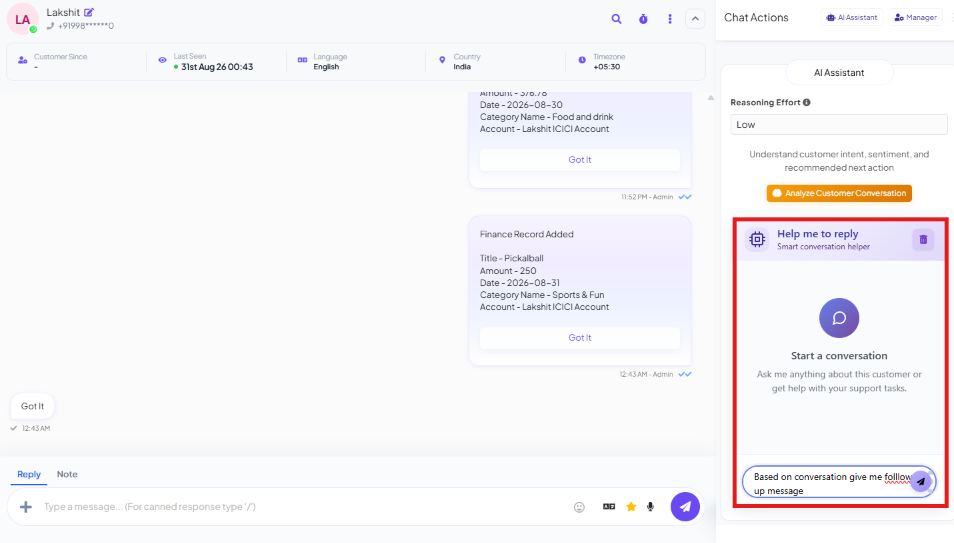The width and height of the screenshot is (954, 543).
Task: Click the Customer Since person icon
Action: pyautogui.click(x=23, y=60)
